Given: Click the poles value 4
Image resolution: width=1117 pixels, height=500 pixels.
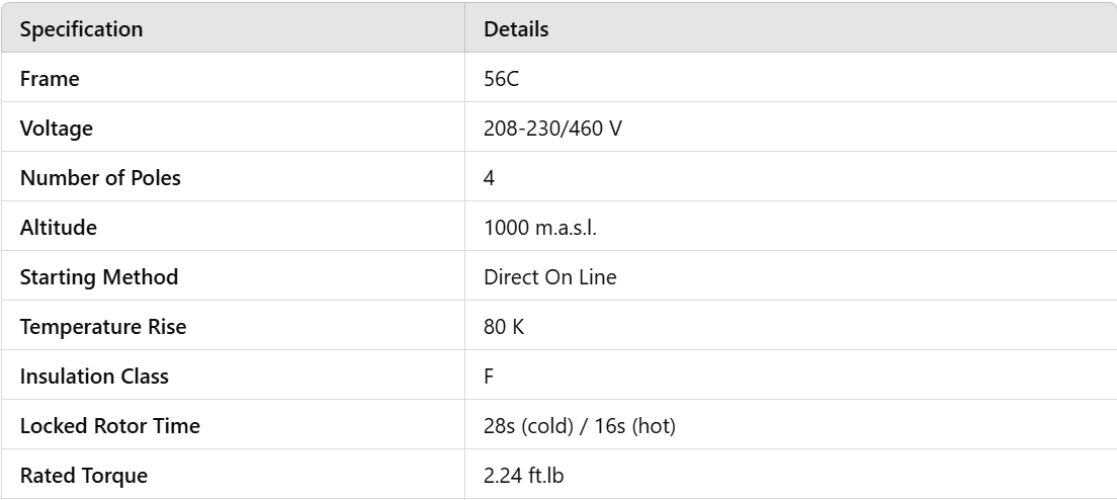Looking at the screenshot, I should [x=489, y=178].
